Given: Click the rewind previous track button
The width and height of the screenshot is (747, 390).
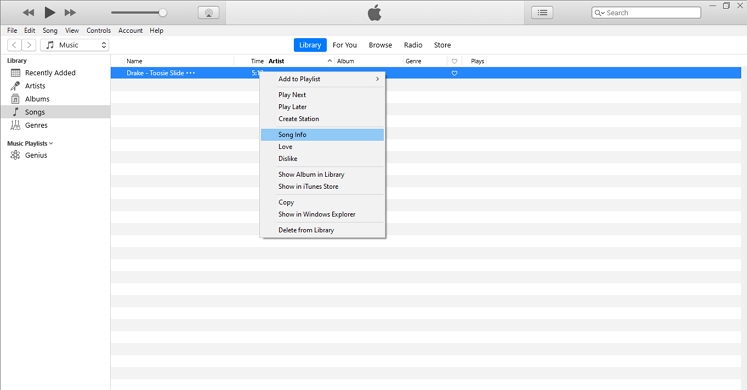Looking at the screenshot, I should point(28,12).
